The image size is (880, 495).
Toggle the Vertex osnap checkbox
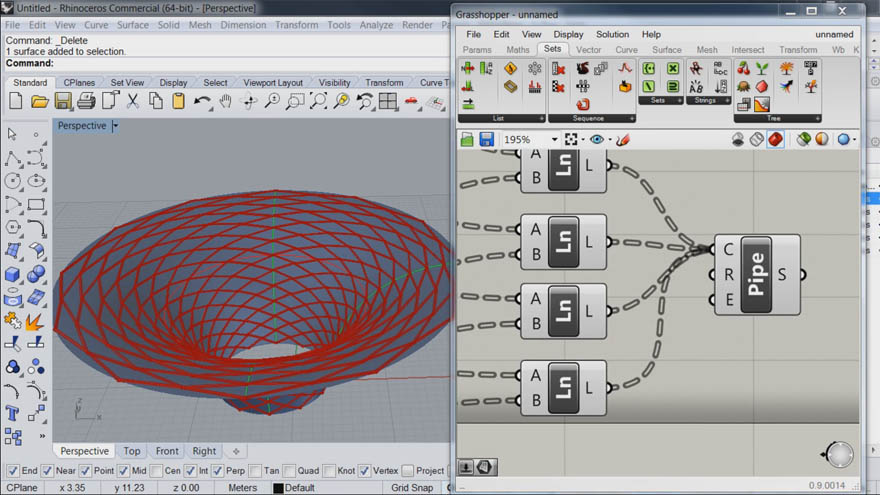point(364,471)
